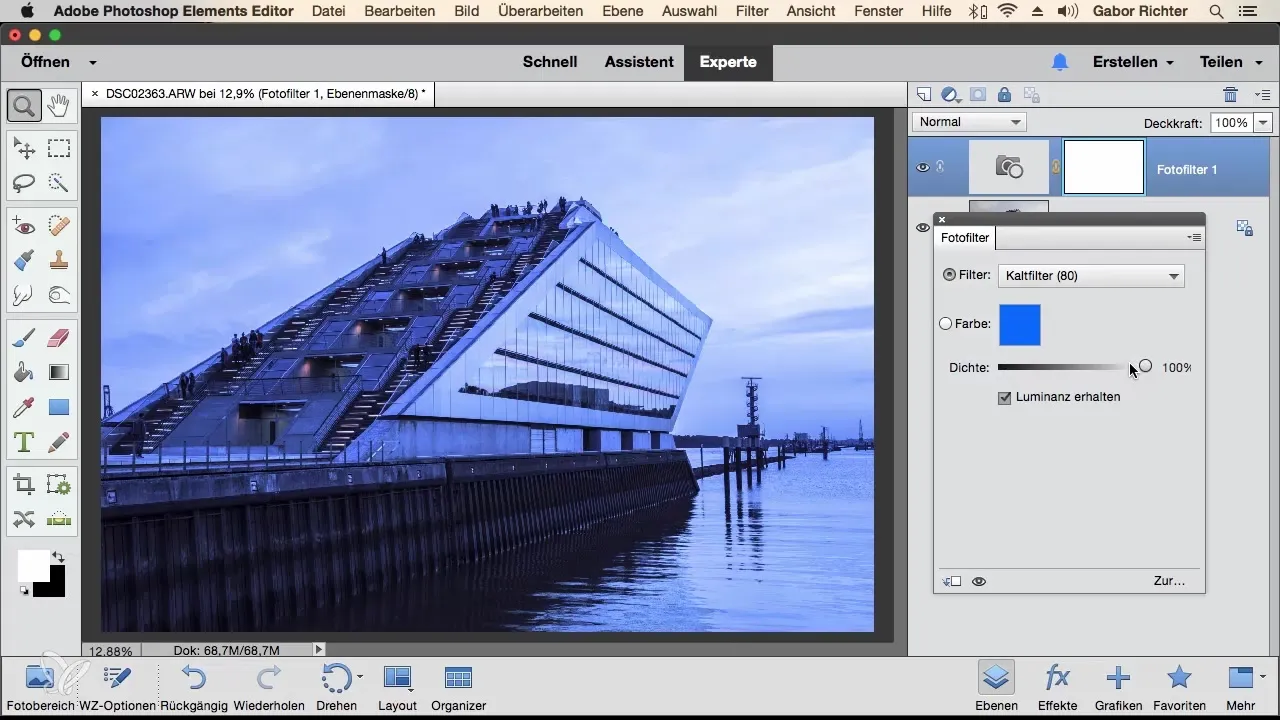Open the Fotofilter panel flyout menu
1280x720 pixels.
[1194, 238]
